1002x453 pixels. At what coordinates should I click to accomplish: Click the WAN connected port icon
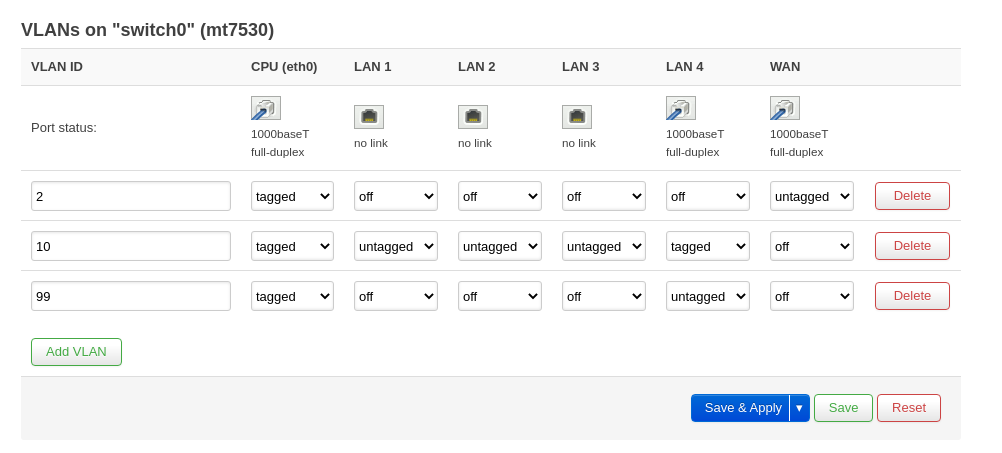785,108
